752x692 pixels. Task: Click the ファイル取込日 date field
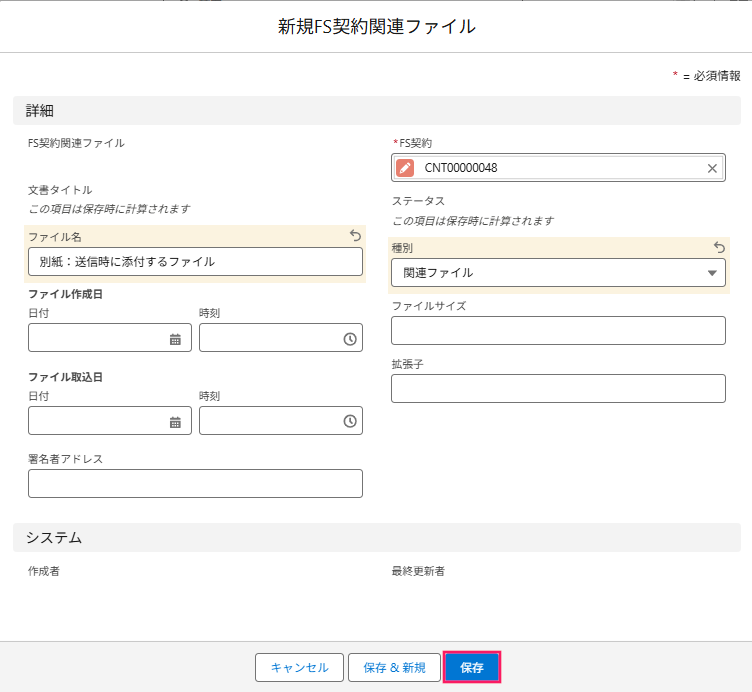[x=110, y=421]
